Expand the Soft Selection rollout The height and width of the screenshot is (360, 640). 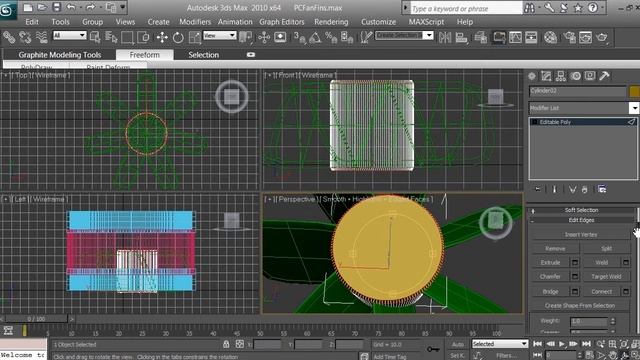pos(581,210)
